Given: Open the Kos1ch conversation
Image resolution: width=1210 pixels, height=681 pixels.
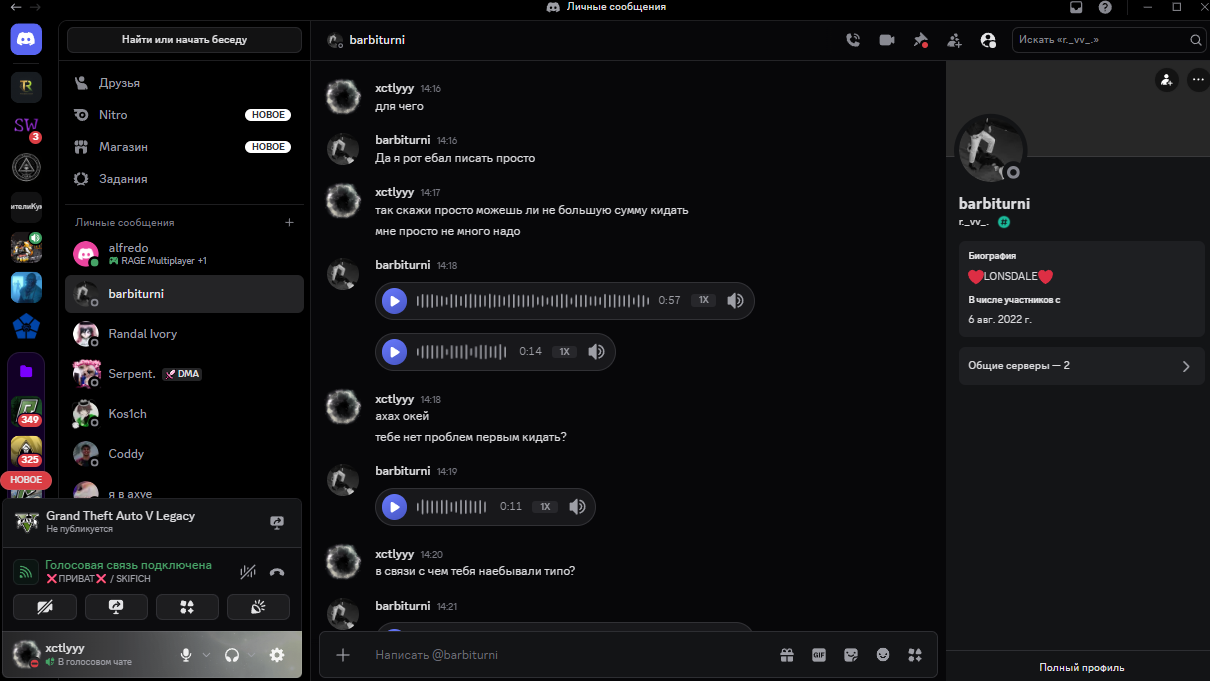Looking at the screenshot, I should tap(184, 414).
